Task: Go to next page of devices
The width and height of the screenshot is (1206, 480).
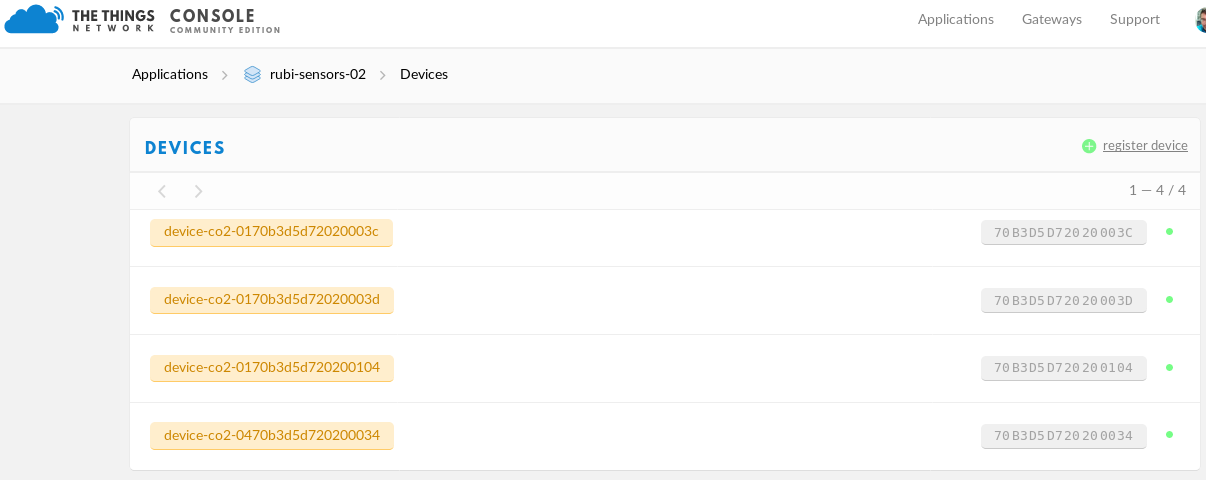Action: 198,191
